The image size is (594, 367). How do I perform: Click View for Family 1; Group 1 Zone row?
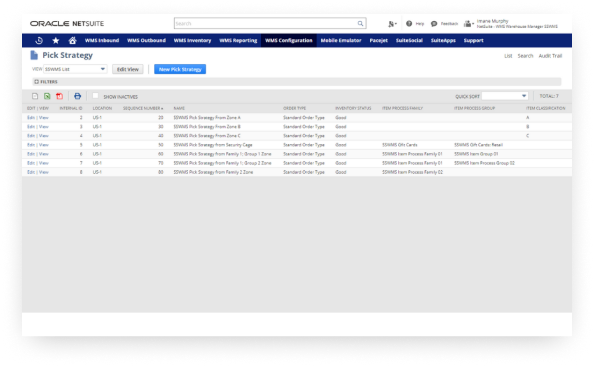point(44,154)
